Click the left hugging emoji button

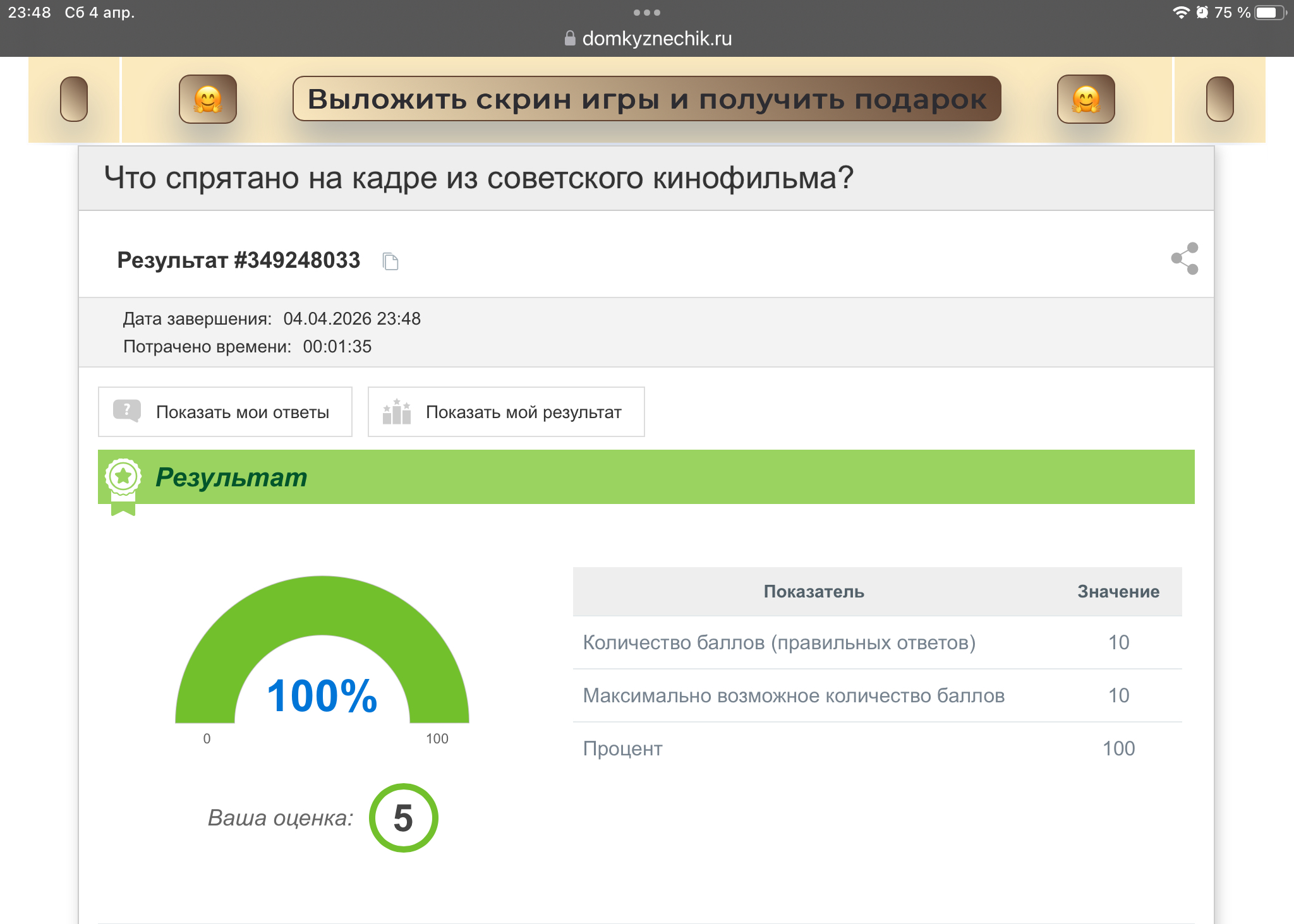(208, 99)
